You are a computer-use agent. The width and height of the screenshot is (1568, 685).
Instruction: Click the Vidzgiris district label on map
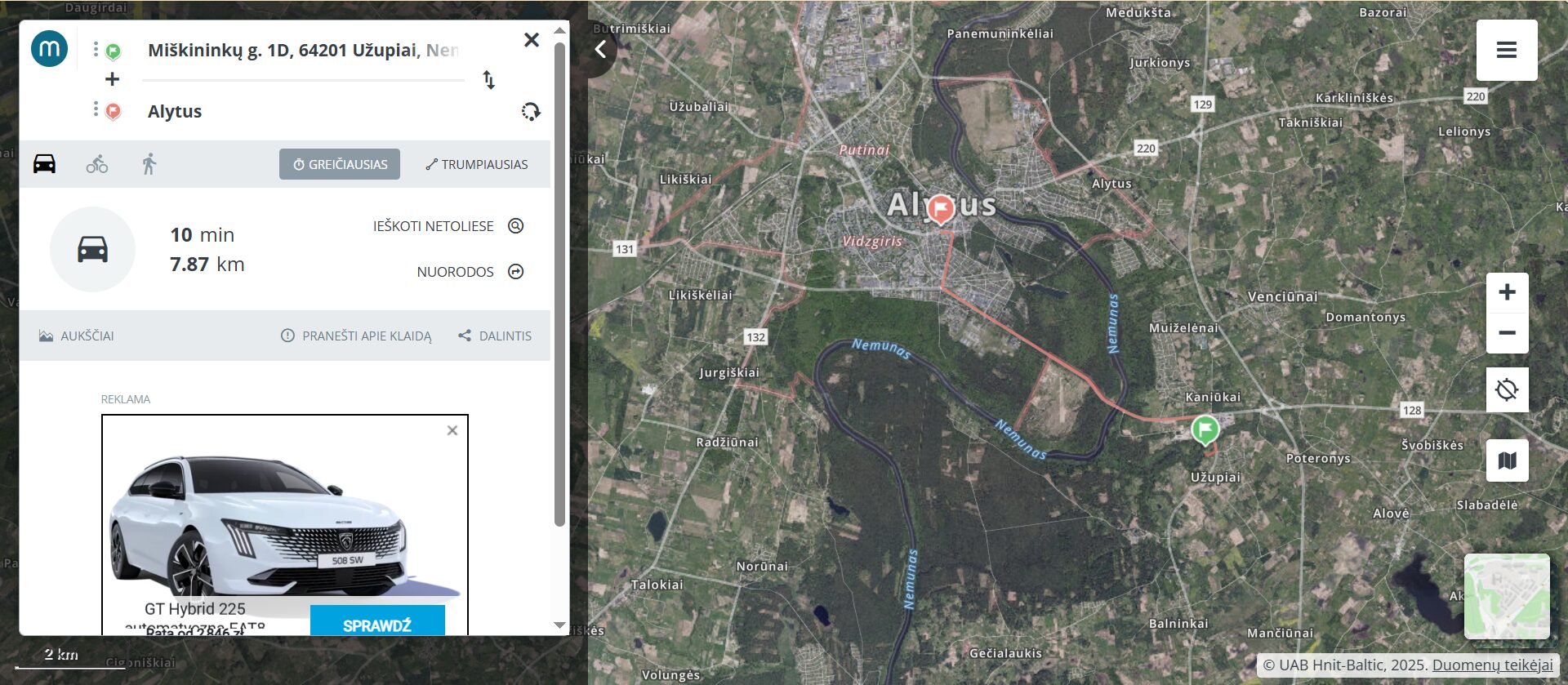(872, 241)
